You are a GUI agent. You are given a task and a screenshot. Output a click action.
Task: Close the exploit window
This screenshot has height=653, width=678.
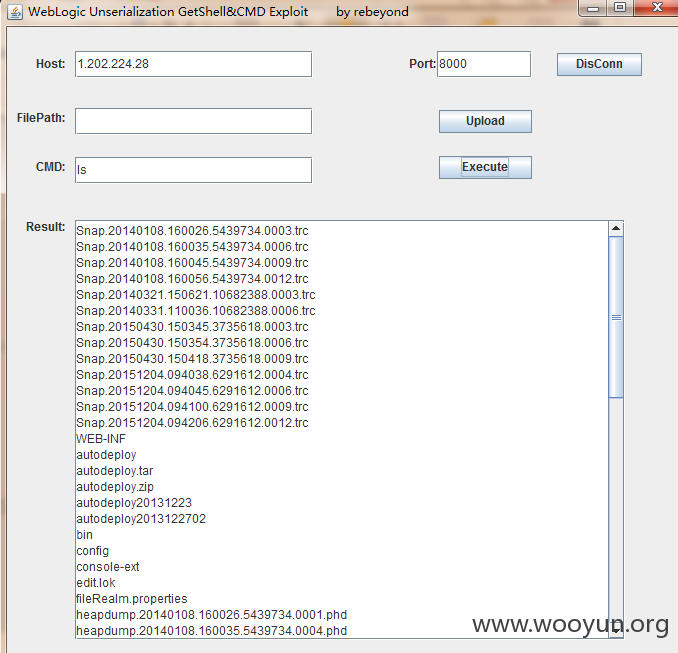click(657, 8)
